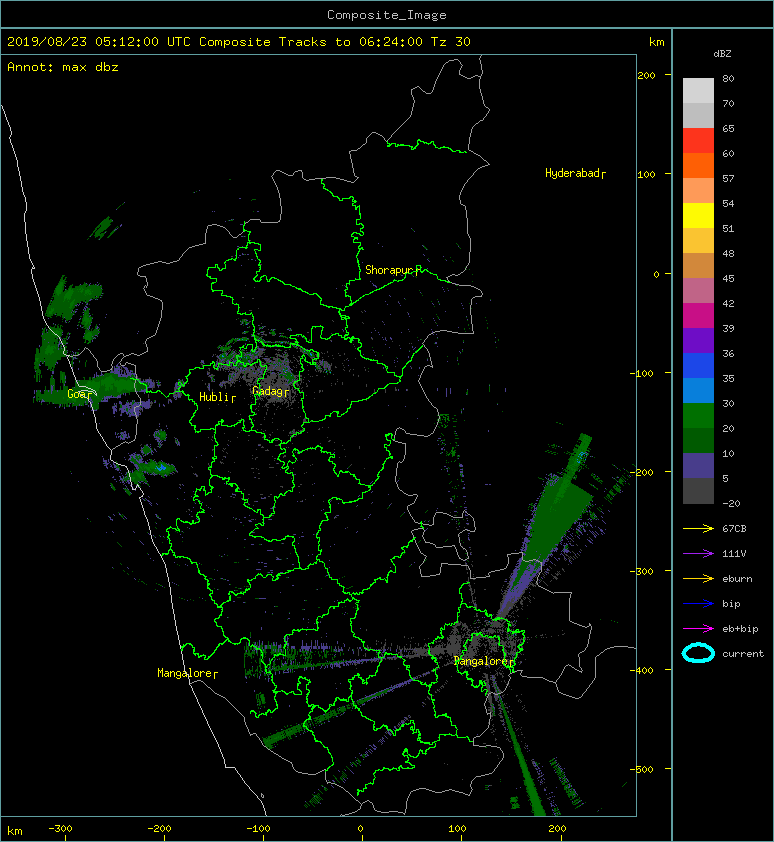
Task: Click the Hubli city label
Action: point(214,397)
